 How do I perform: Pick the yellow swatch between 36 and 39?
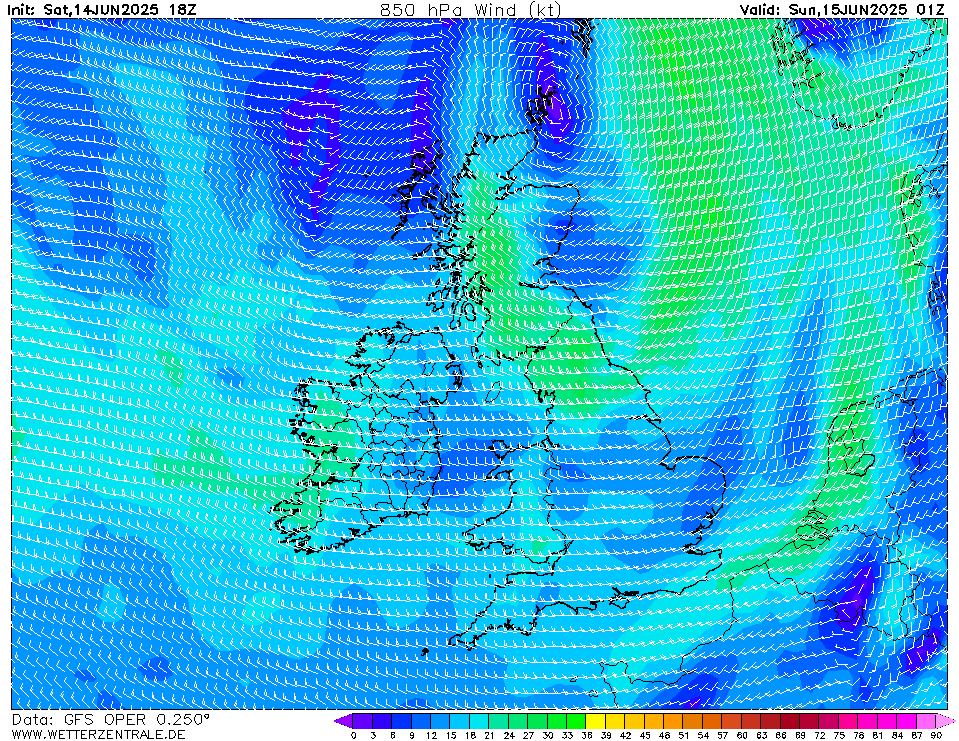pyautogui.click(x=596, y=721)
